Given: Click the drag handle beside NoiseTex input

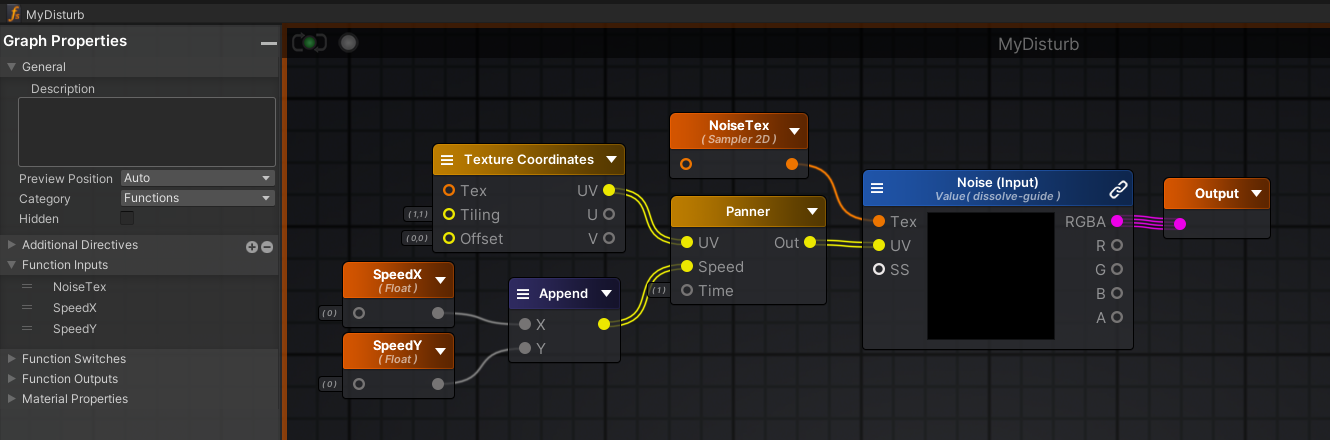Looking at the screenshot, I should click(28, 286).
